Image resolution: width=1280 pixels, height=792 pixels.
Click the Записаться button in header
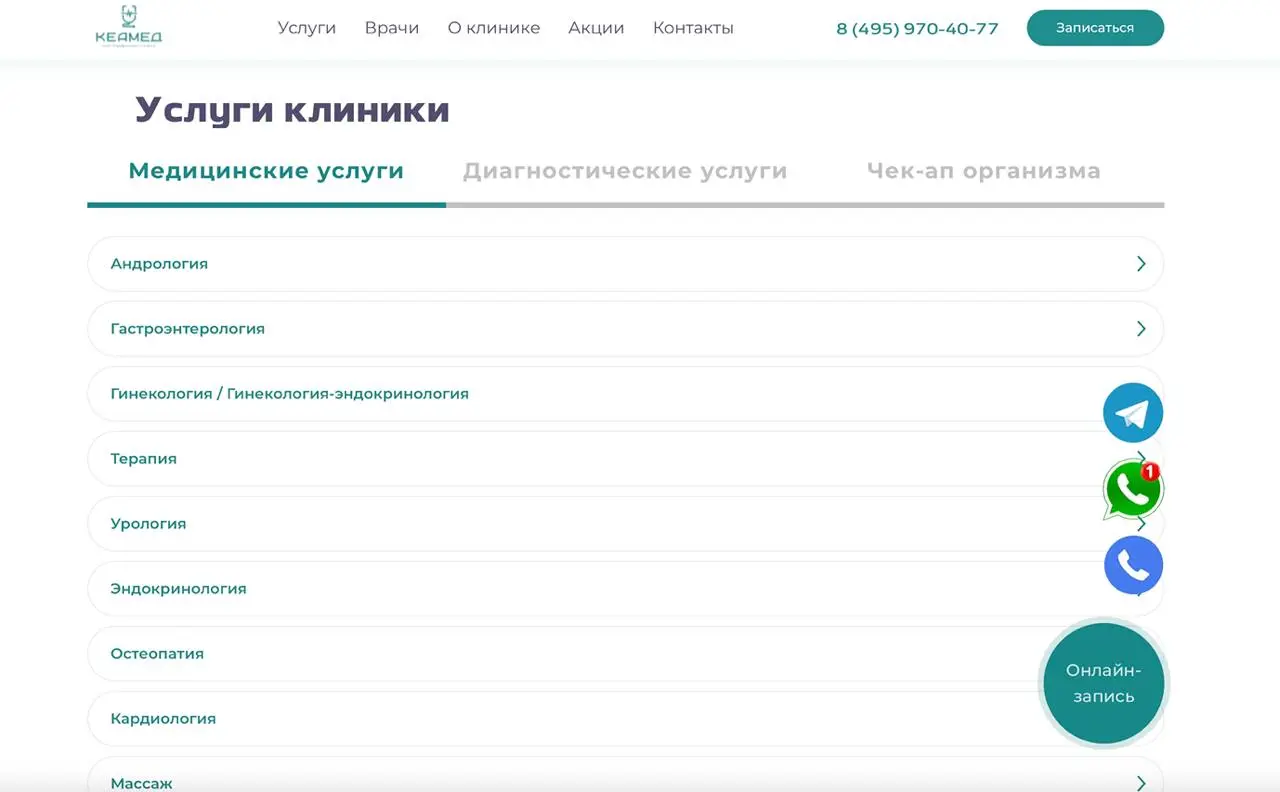(1095, 28)
